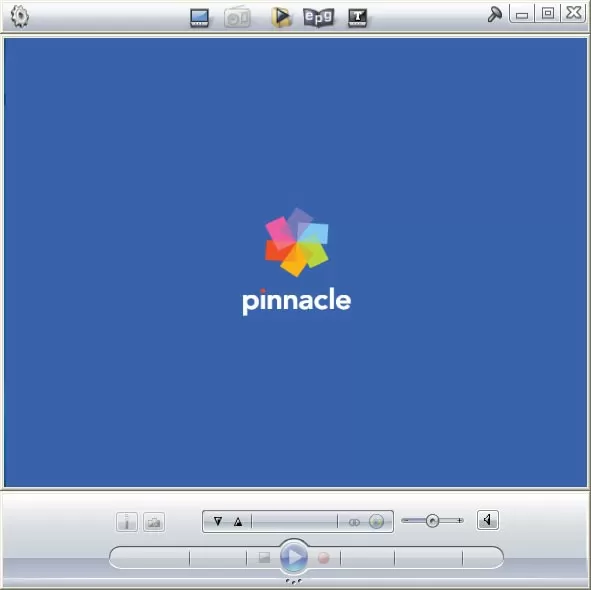Open the settings gear menu
The height and width of the screenshot is (590, 591).
19,17
